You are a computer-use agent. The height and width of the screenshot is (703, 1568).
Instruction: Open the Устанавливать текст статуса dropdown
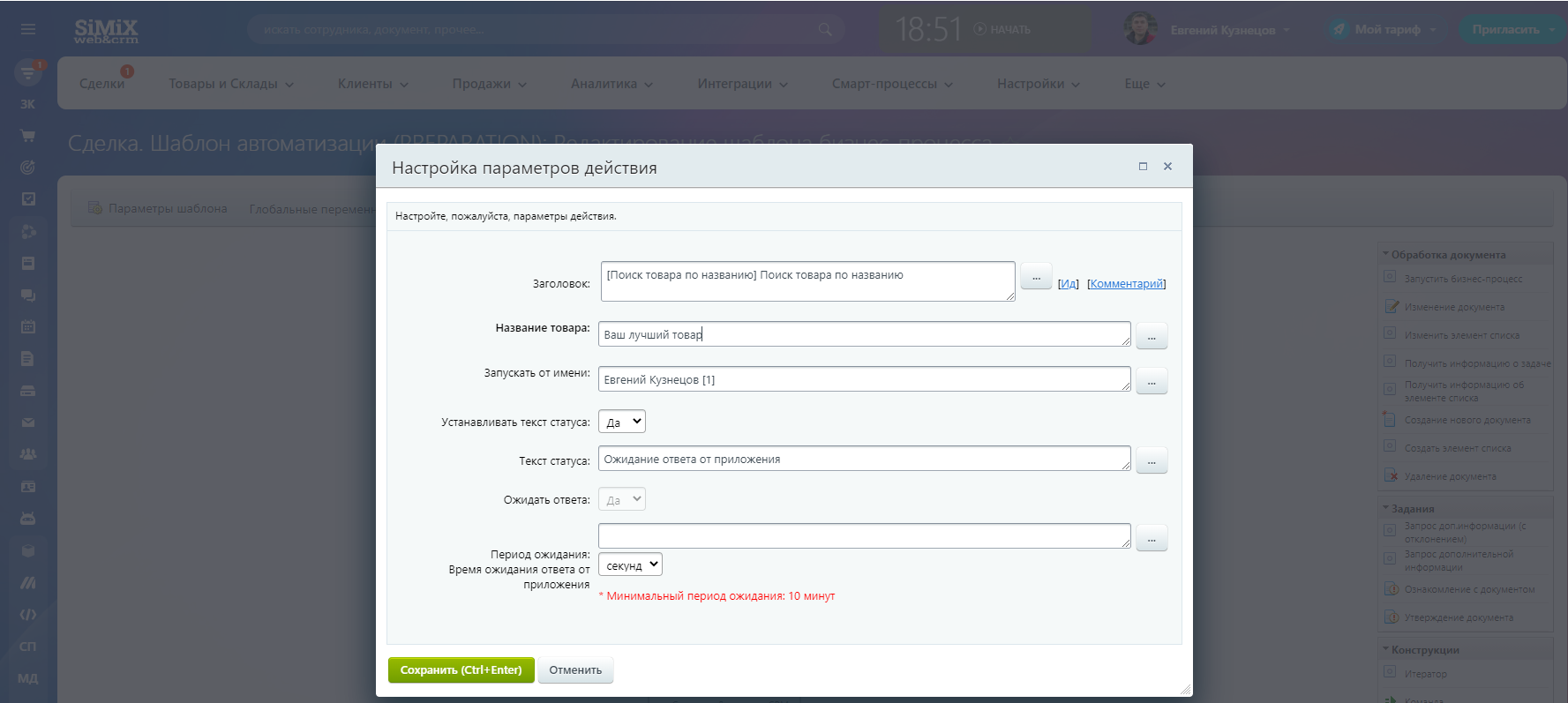(622, 422)
